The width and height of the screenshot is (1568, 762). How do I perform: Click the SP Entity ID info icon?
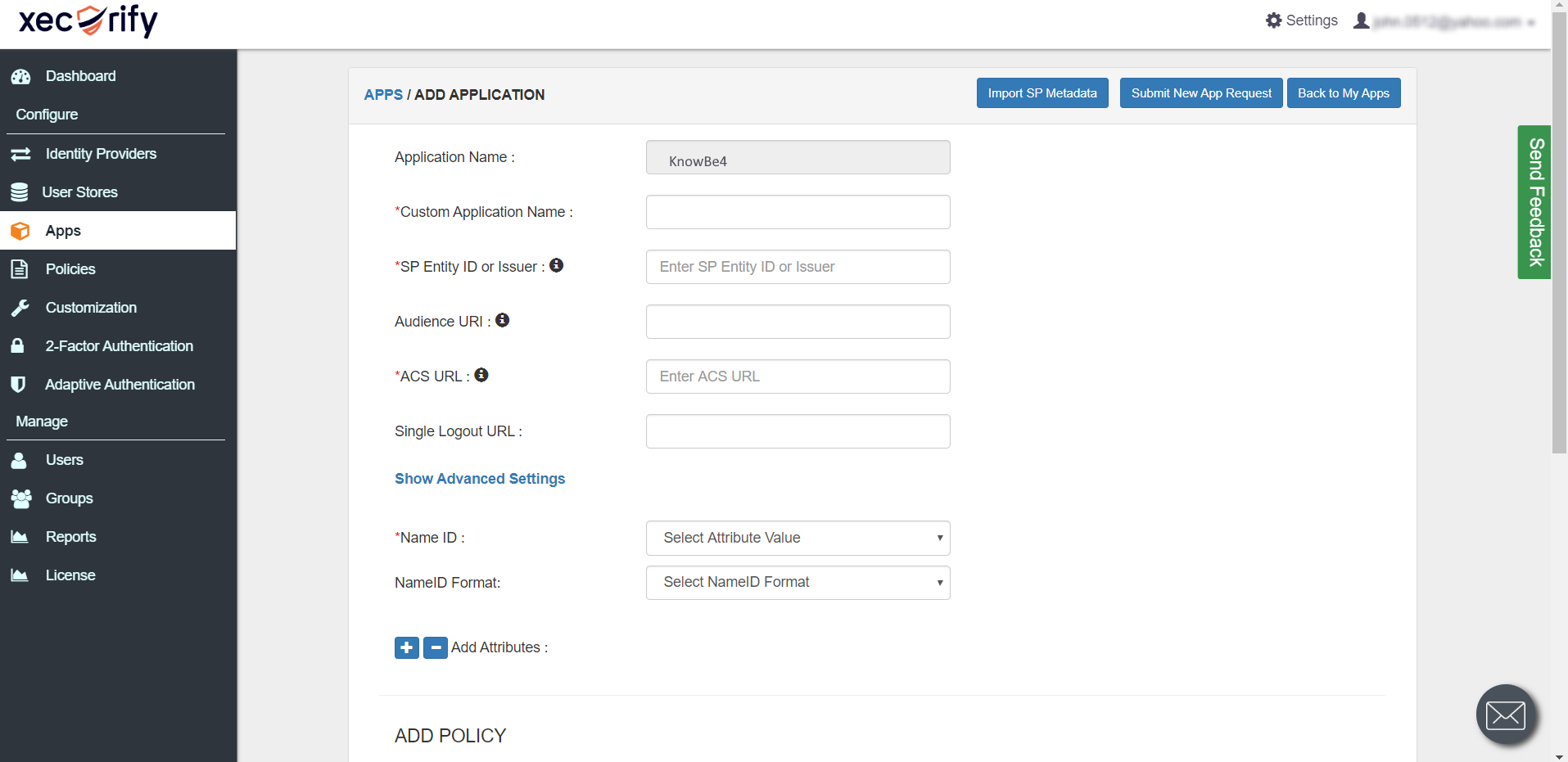coord(556,265)
